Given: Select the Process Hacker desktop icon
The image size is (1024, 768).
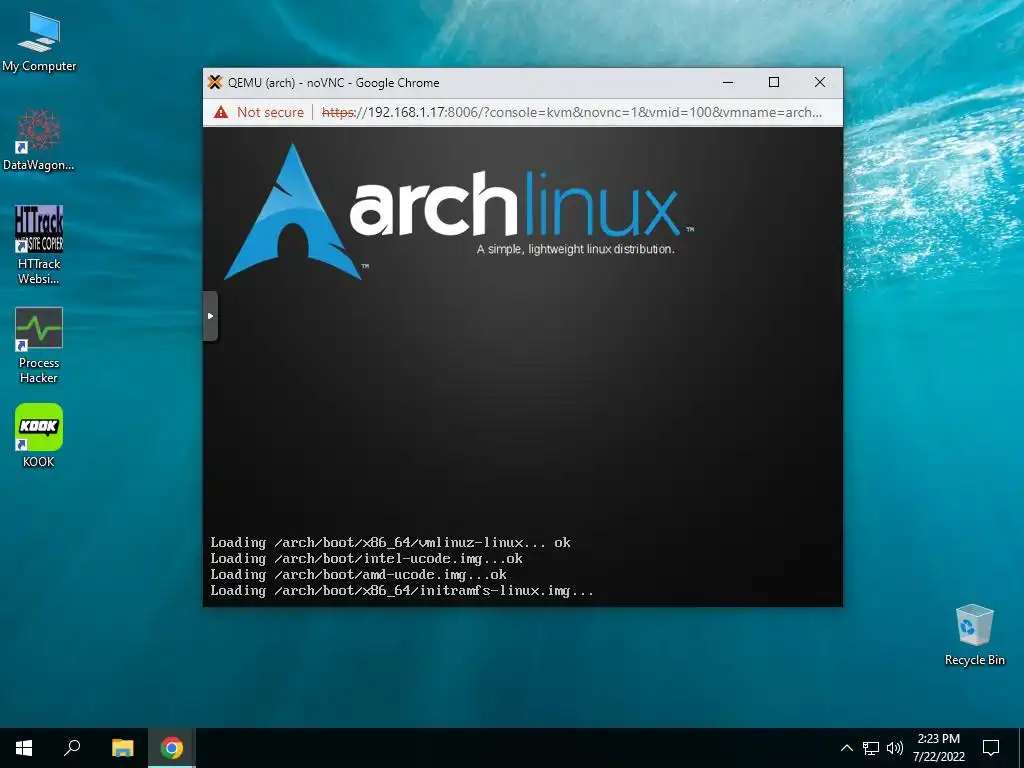Looking at the screenshot, I should 39,345.
